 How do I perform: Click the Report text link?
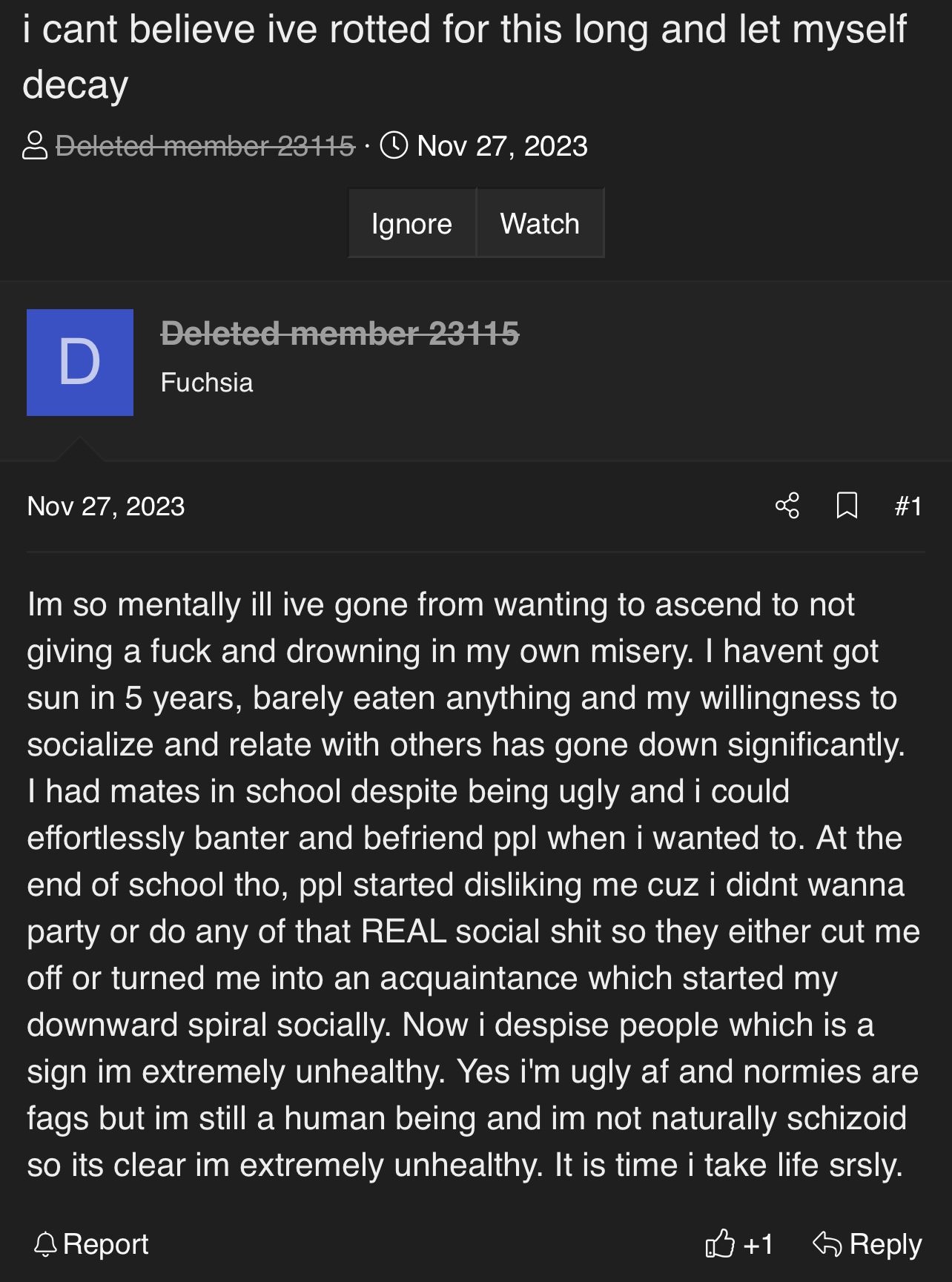point(106,1243)
